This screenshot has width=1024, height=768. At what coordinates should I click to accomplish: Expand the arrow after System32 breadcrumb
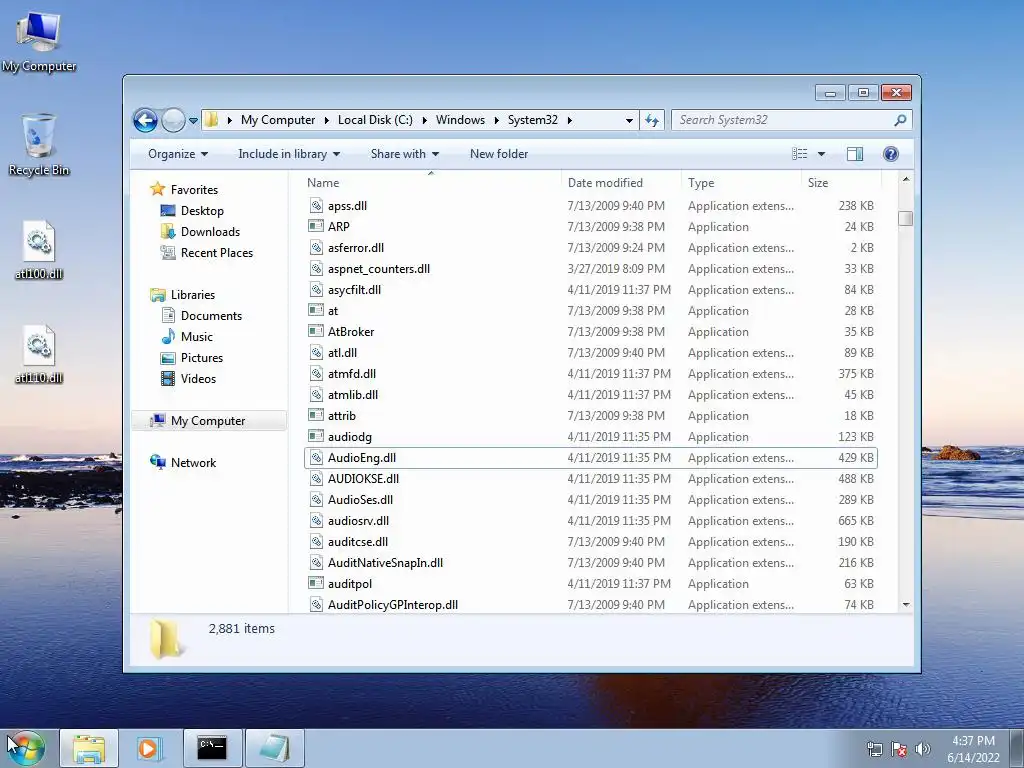[x=569, y=121]
